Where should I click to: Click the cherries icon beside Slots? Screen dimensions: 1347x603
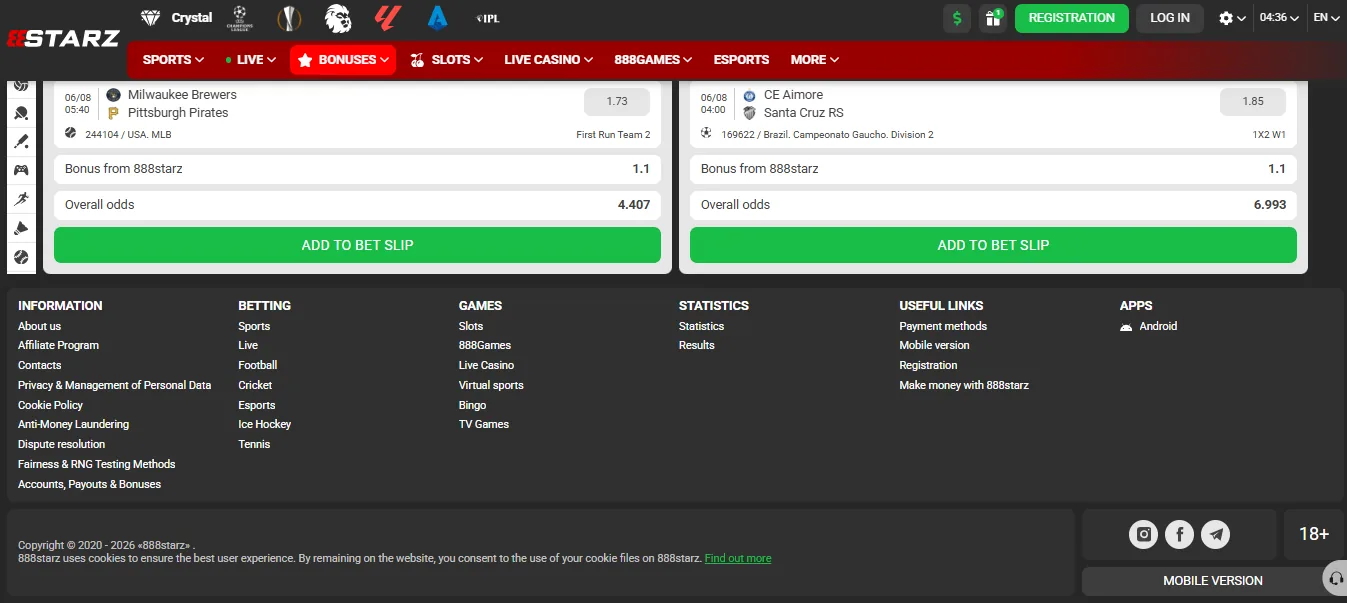pos(418,60)
